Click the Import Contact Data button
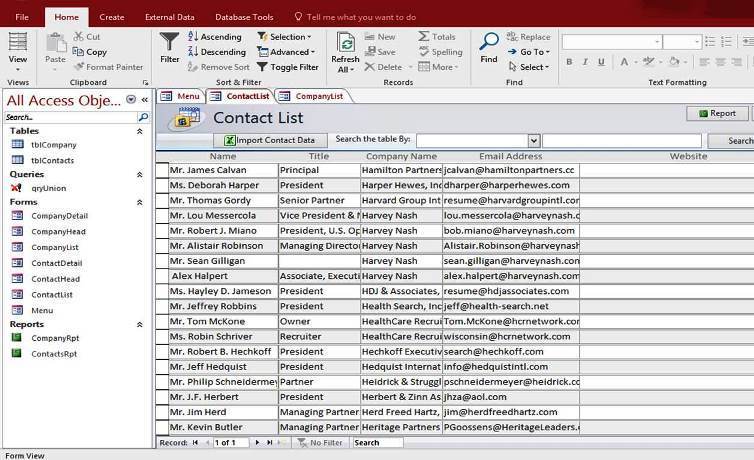 270,141
